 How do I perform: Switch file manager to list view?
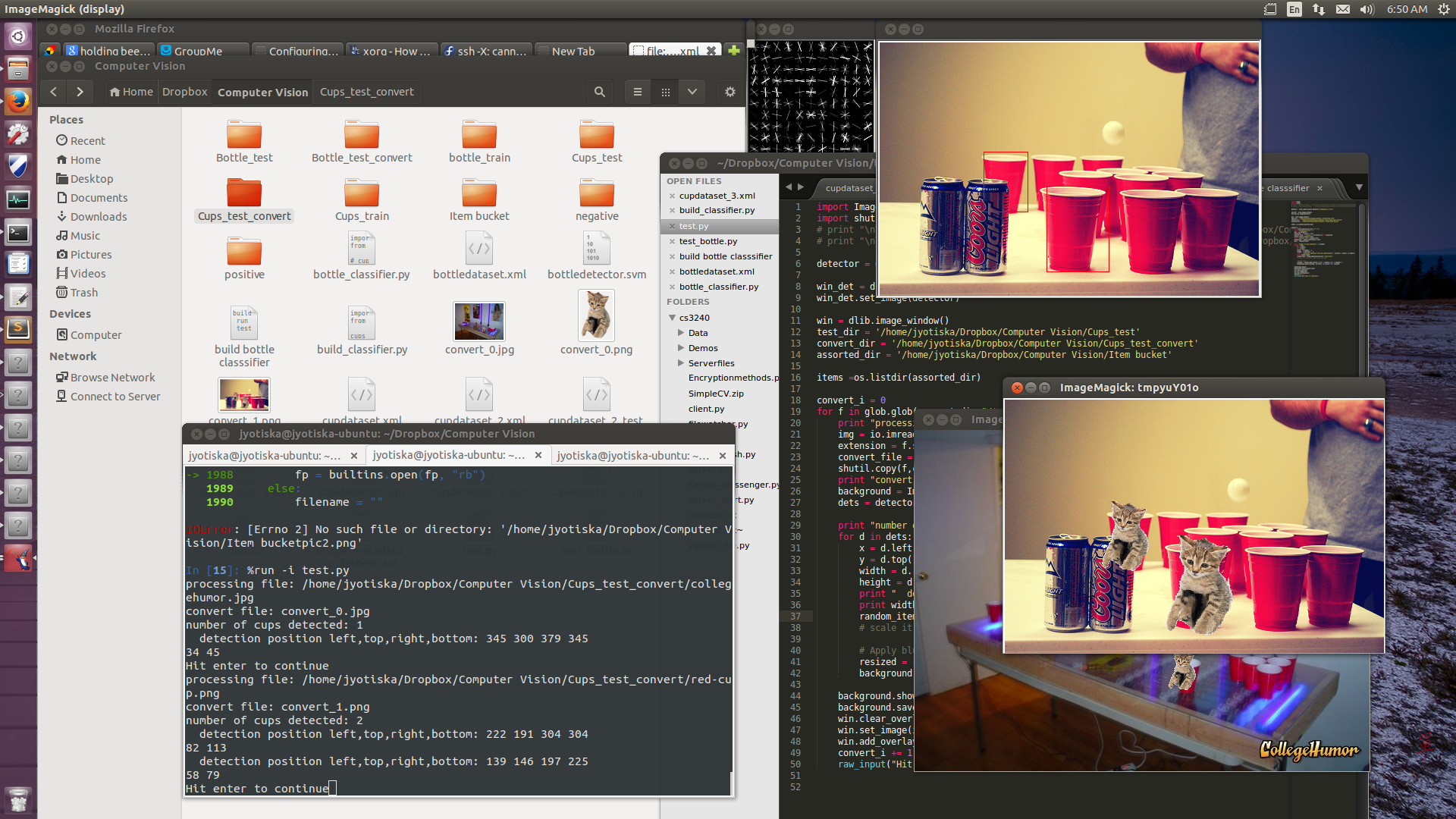(637, 92)
